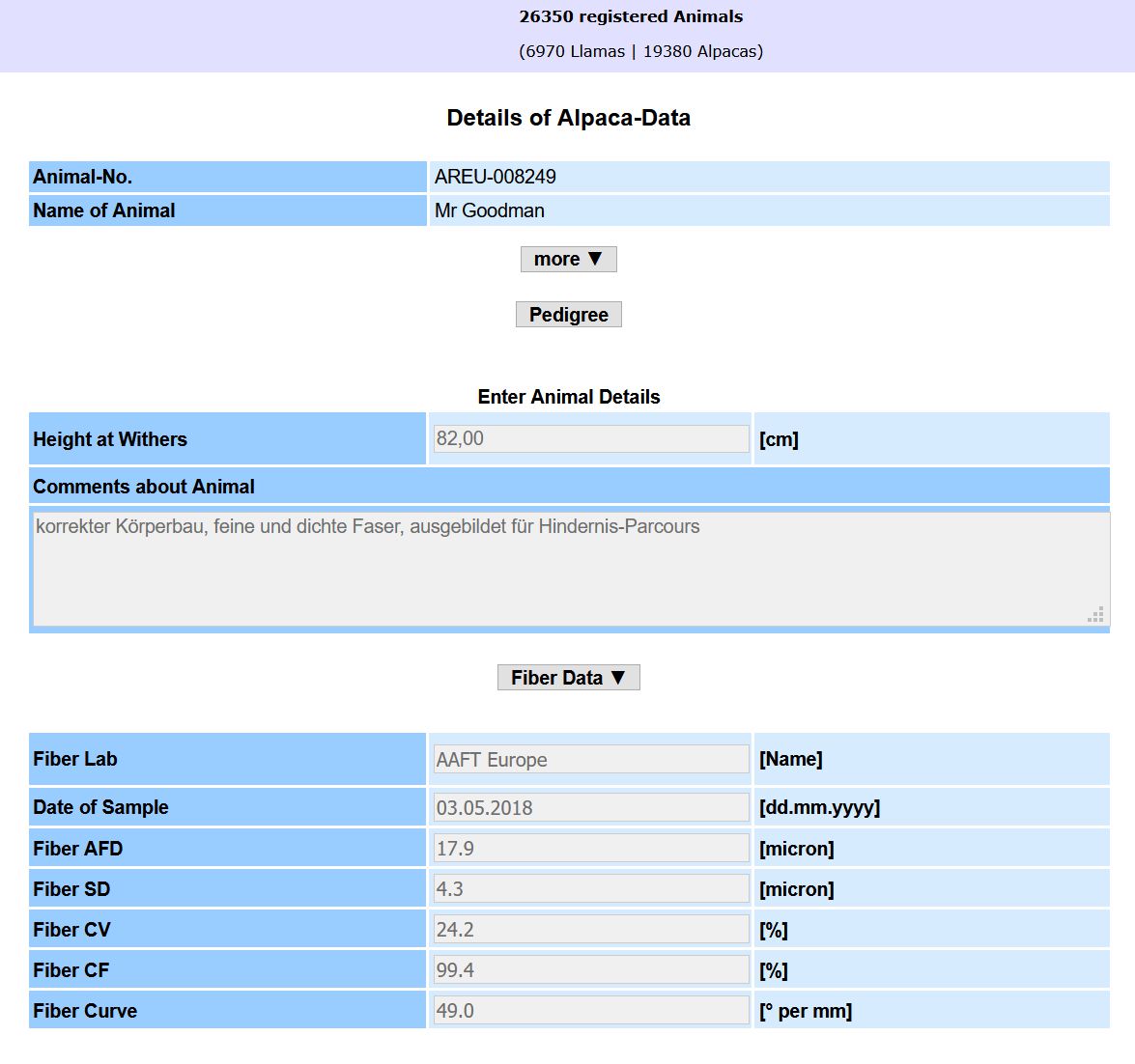
Task: Click the Fiber Lab input field
Action: (x=591, y=760)
